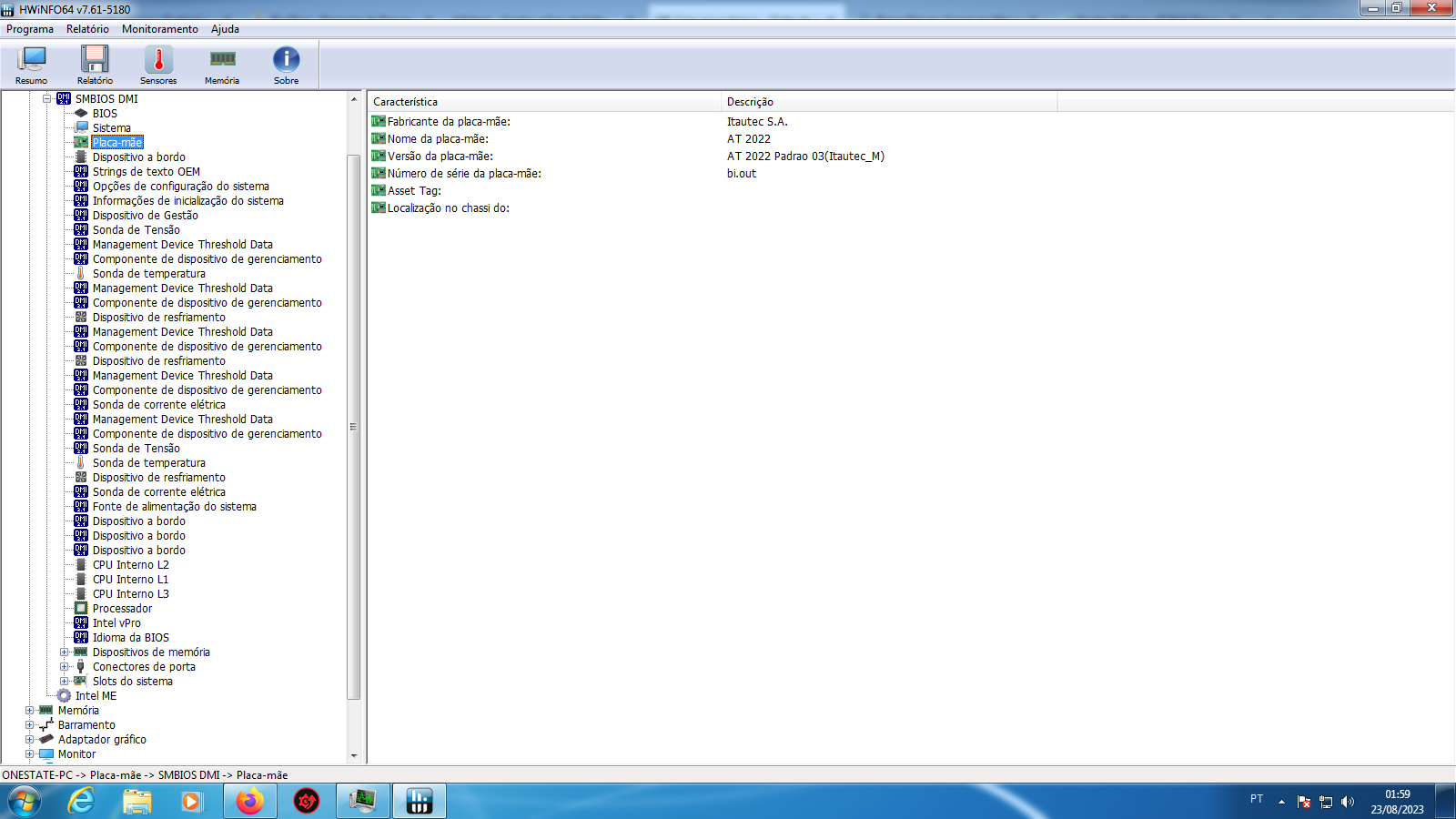Click the Sistema computer icon in tree
1456x819 pixels.
coord(81,128)
